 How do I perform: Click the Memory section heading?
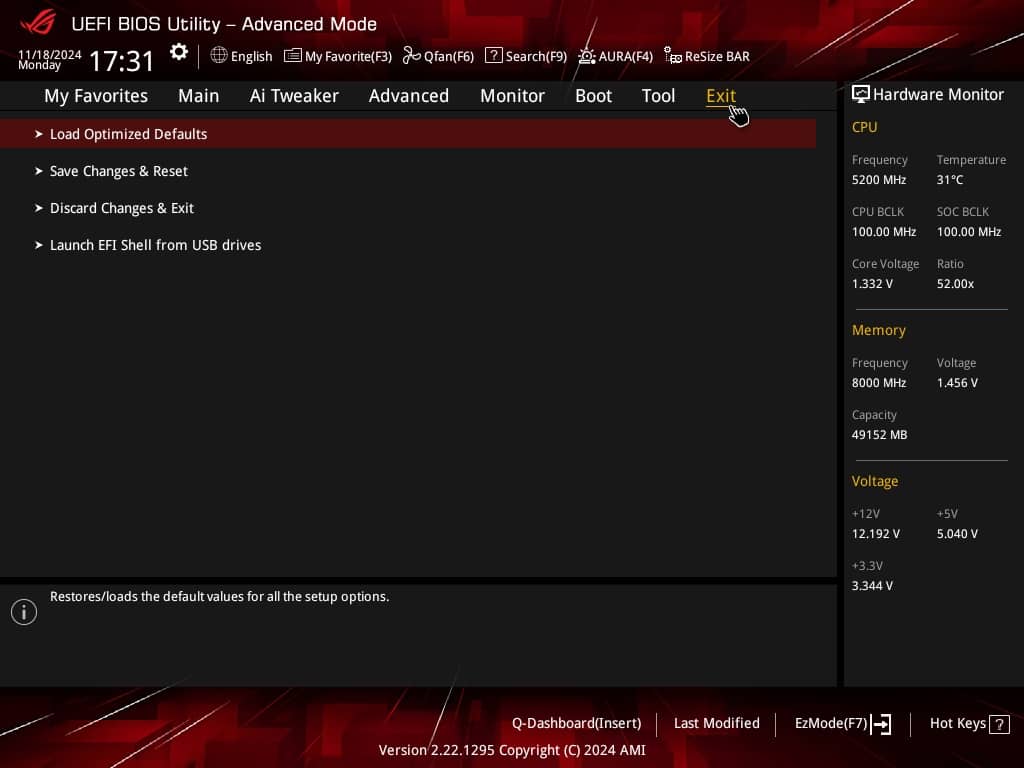coord(879,330)
